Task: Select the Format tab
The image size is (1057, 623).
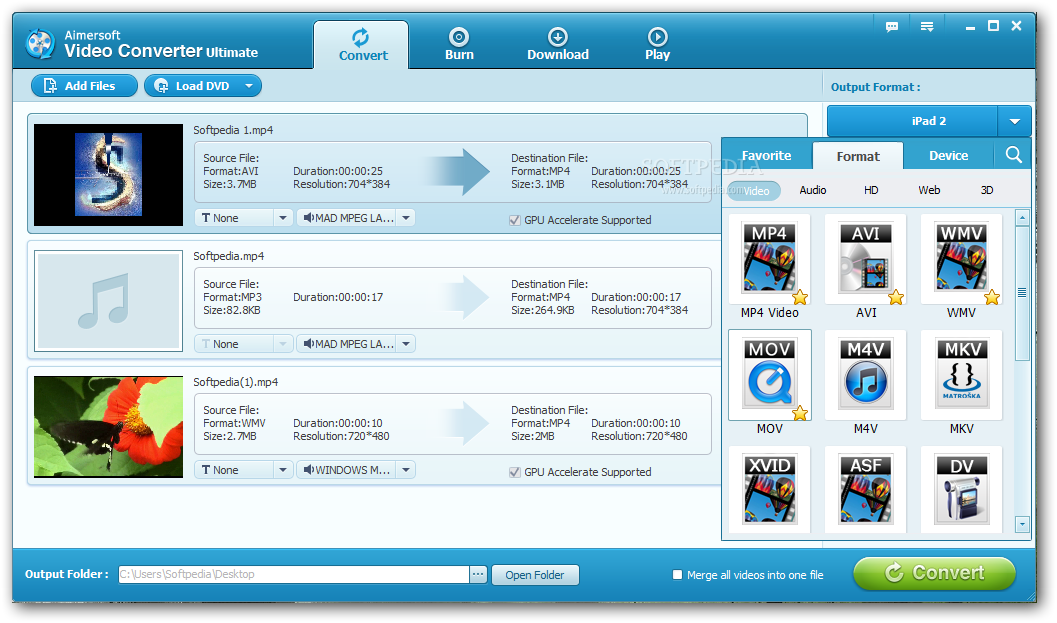Action: 857,156
